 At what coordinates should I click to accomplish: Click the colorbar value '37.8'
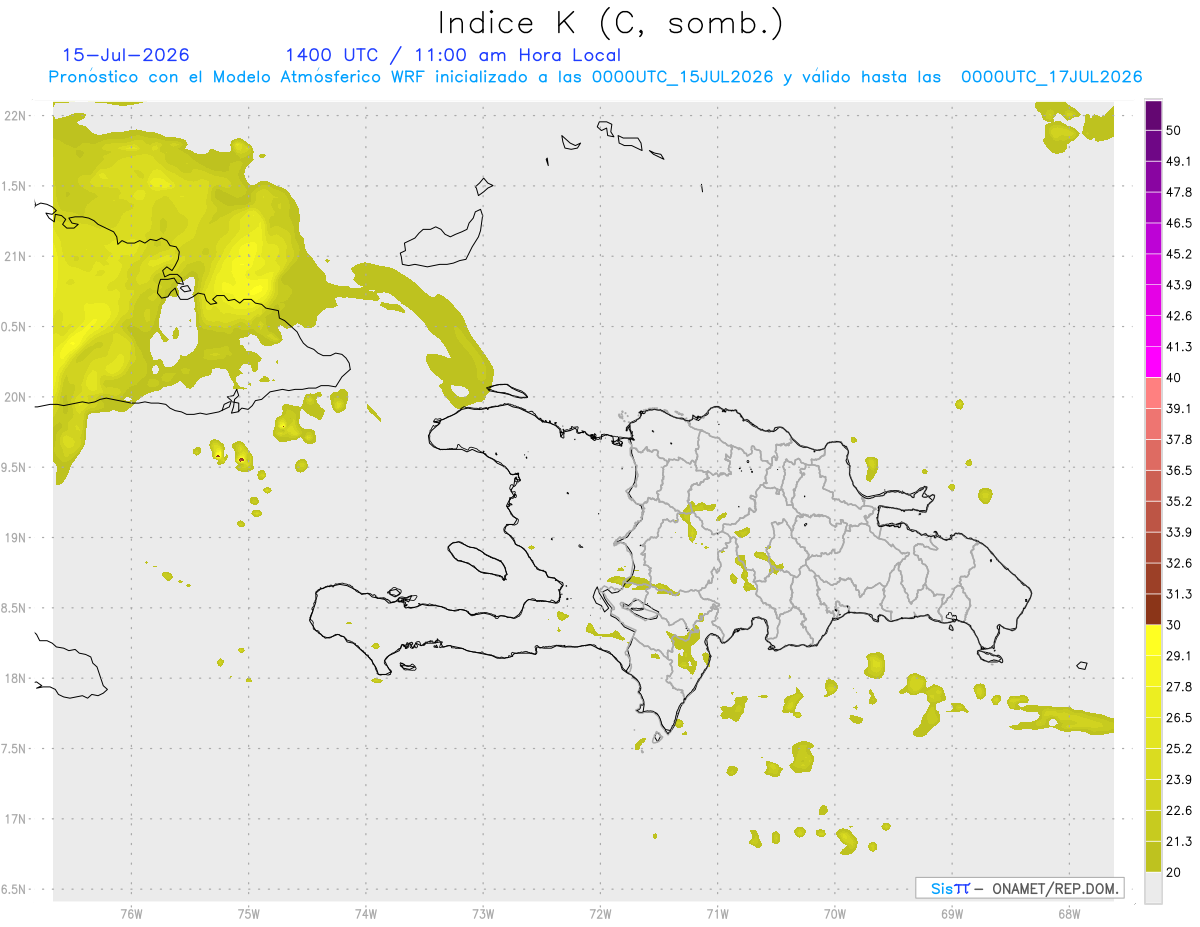(x=1179, y=439)
